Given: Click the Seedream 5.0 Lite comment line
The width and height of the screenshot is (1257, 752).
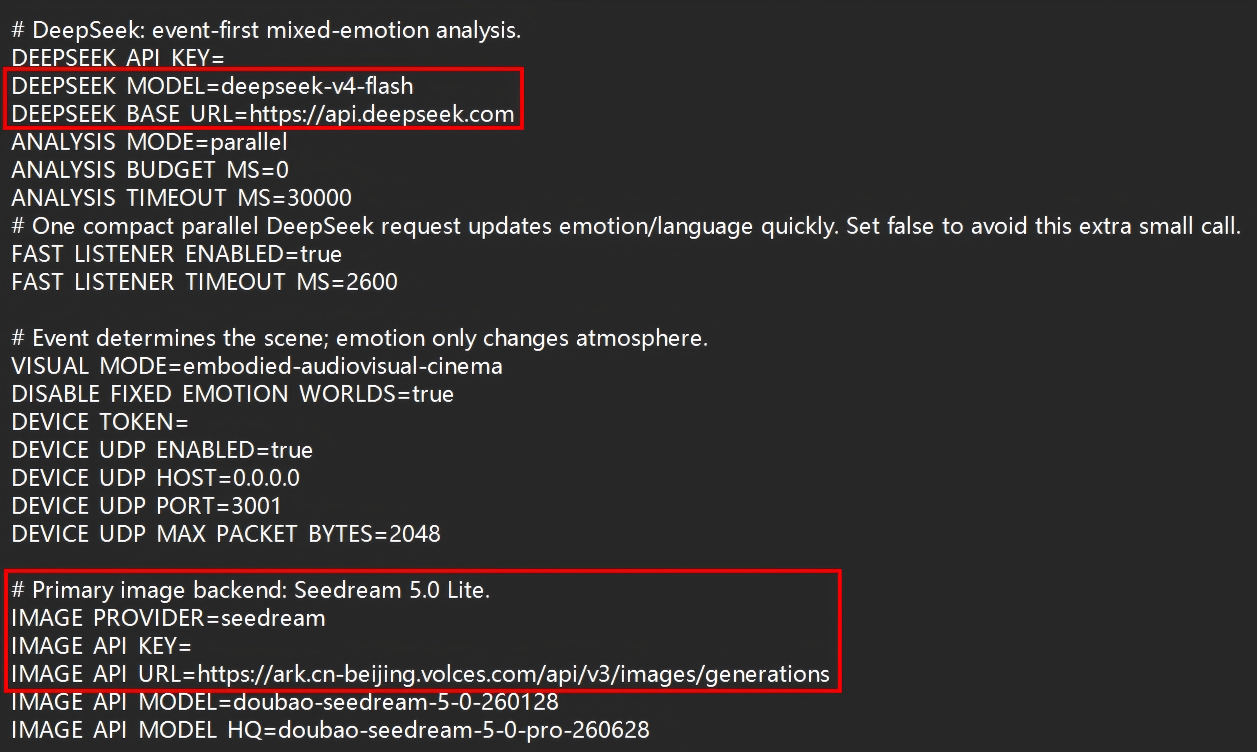Looking at the screenshot, I should click(251, 590).
